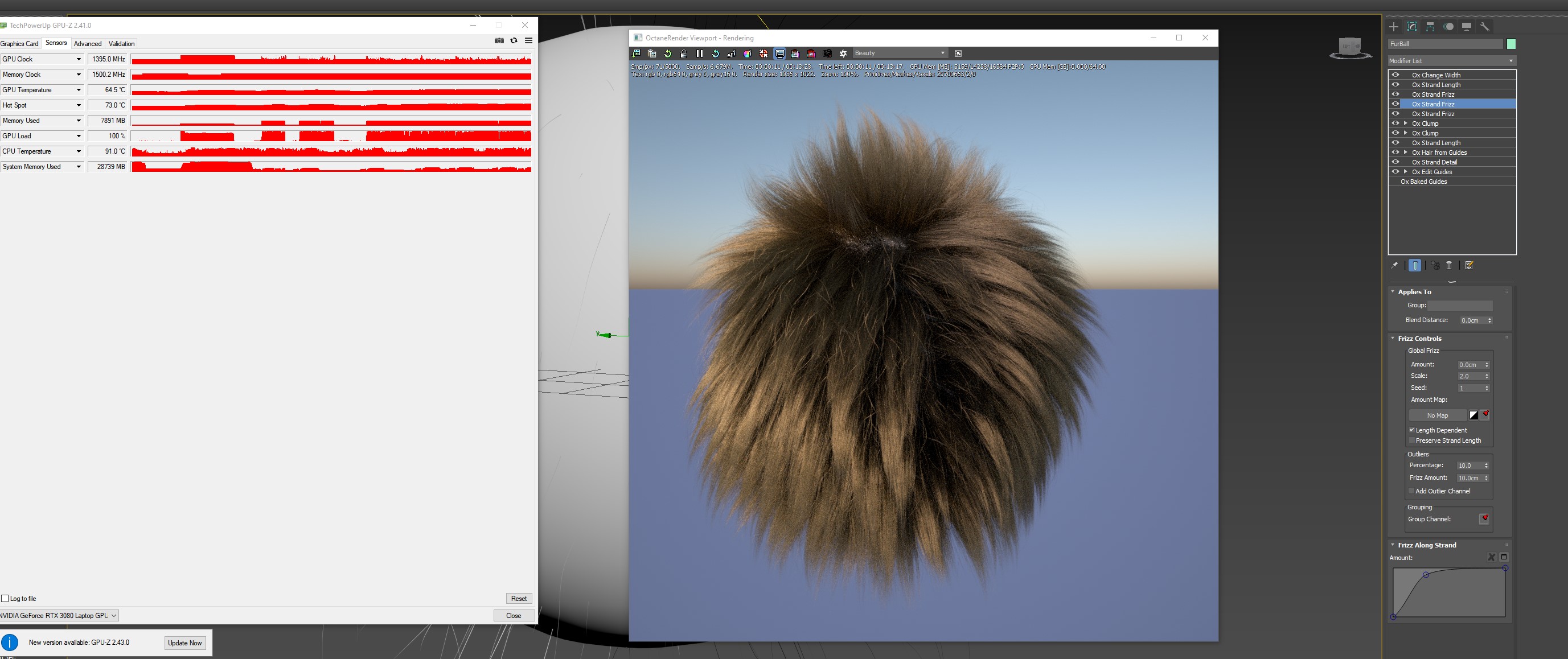The width and height of the screenshot is (1568, 659).
Task: Pause the Octane render
Action: click(x=699, y=53)
